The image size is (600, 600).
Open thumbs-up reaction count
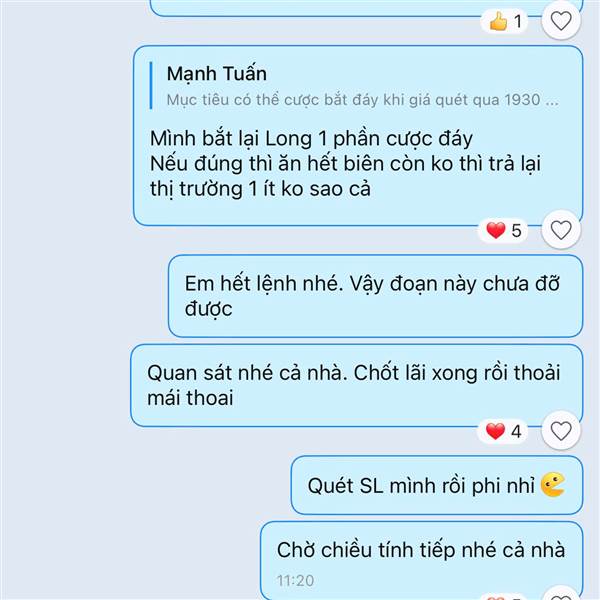(505, 21)
